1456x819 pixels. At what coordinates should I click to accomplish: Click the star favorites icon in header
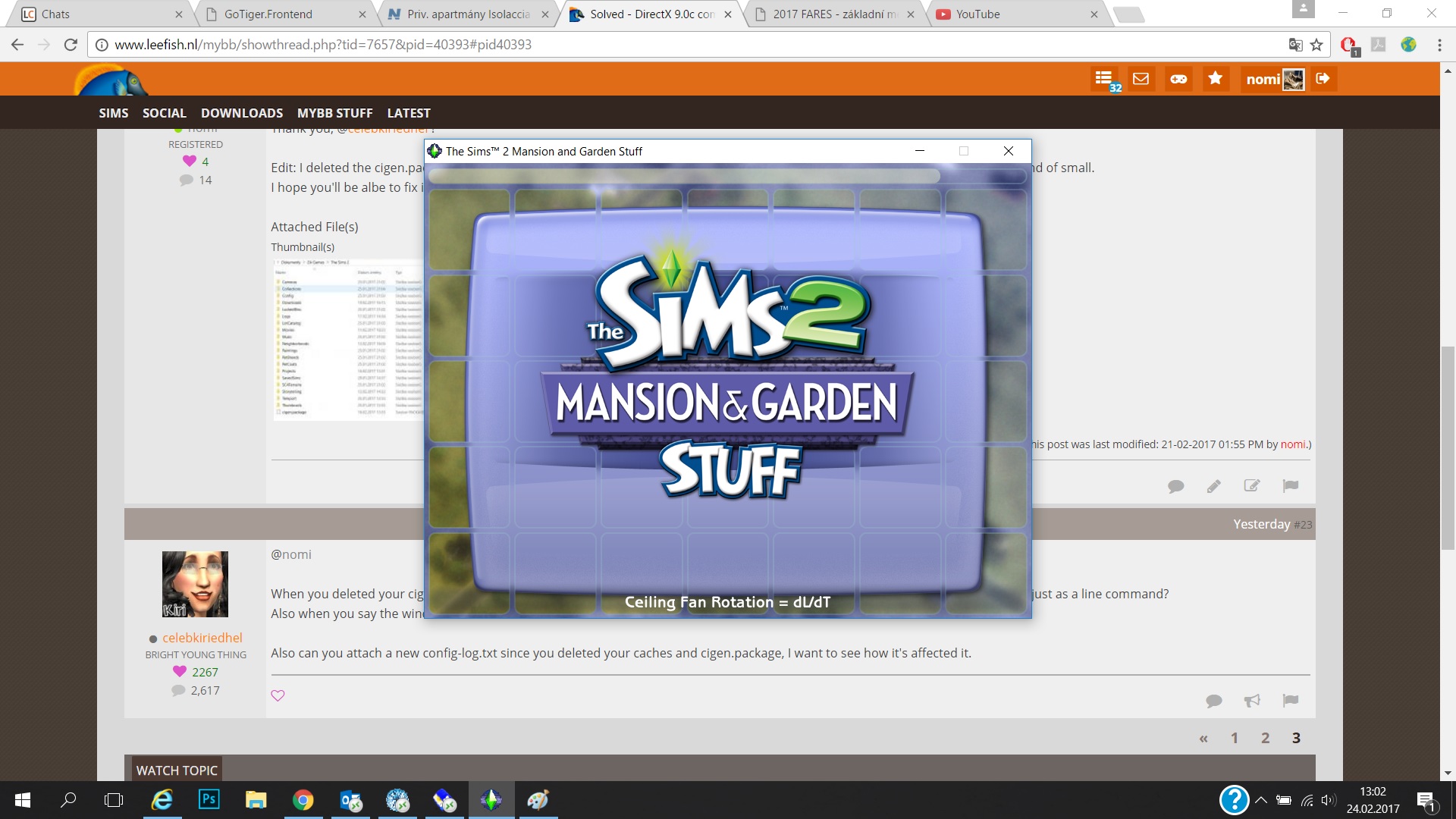click(1216, 78)
